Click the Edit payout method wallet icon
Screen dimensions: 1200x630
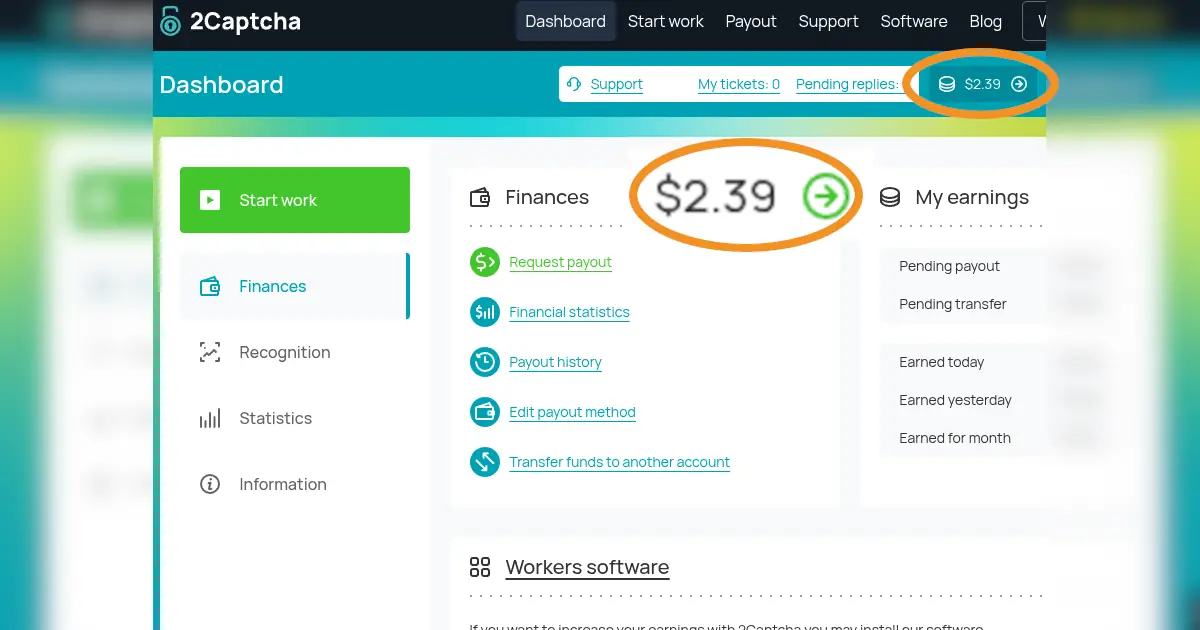tap(485, 412)
